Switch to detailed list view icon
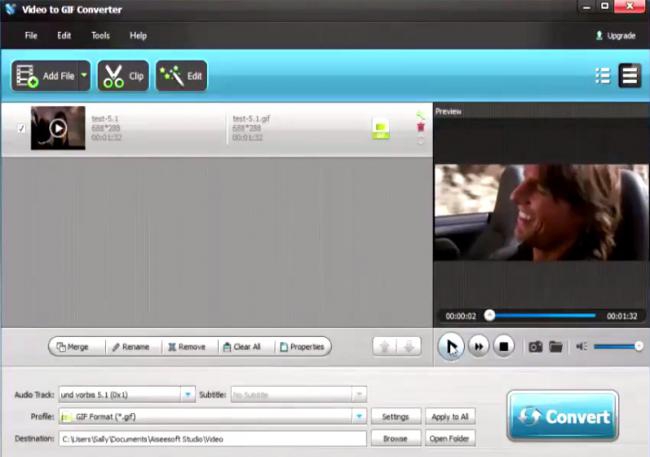Image resolution: width=650 pixels, height=457 pixels. [x=630, y=76]
